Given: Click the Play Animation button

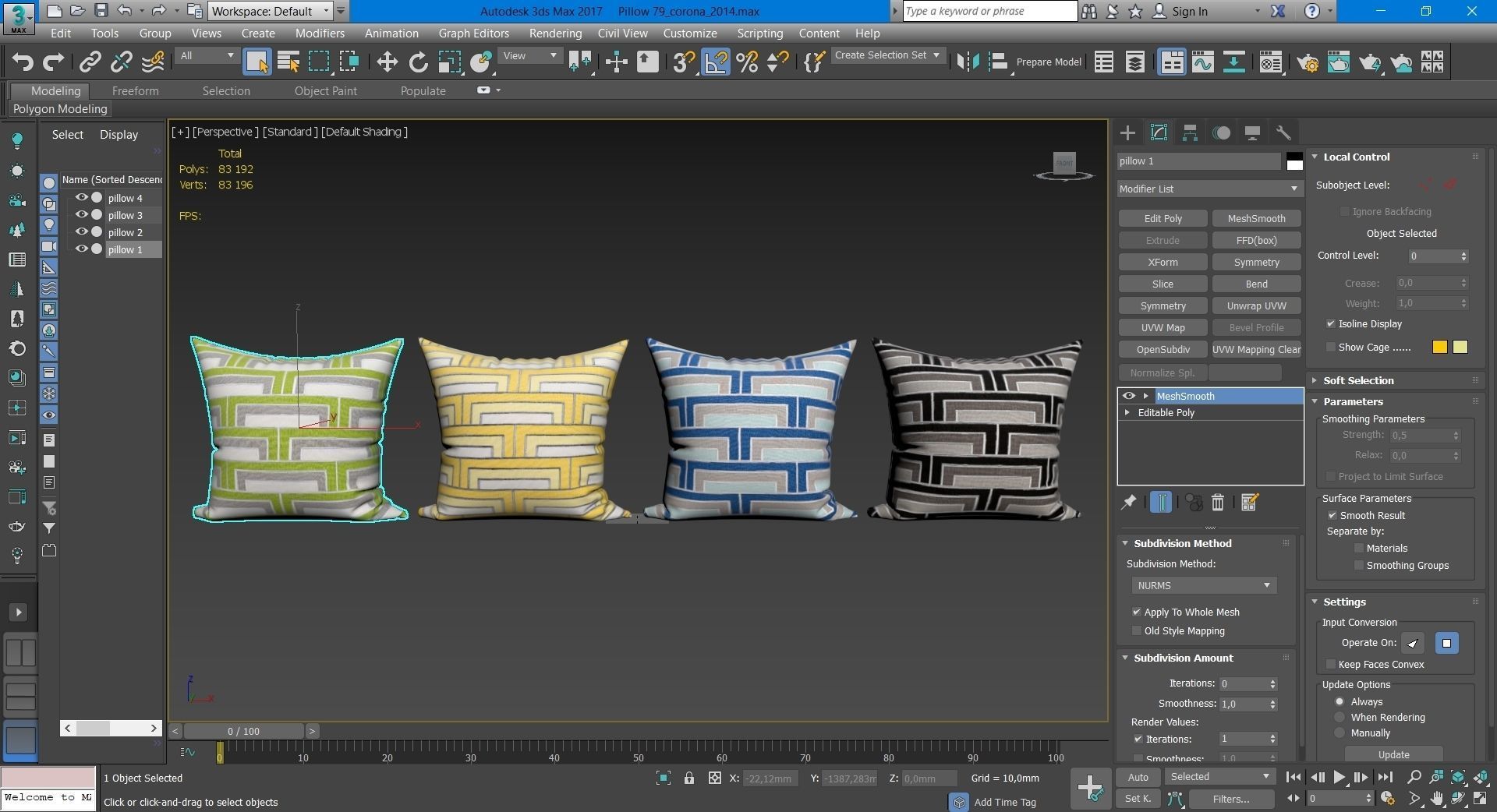Looking at the screenshot, I should tap(1339, 777).
